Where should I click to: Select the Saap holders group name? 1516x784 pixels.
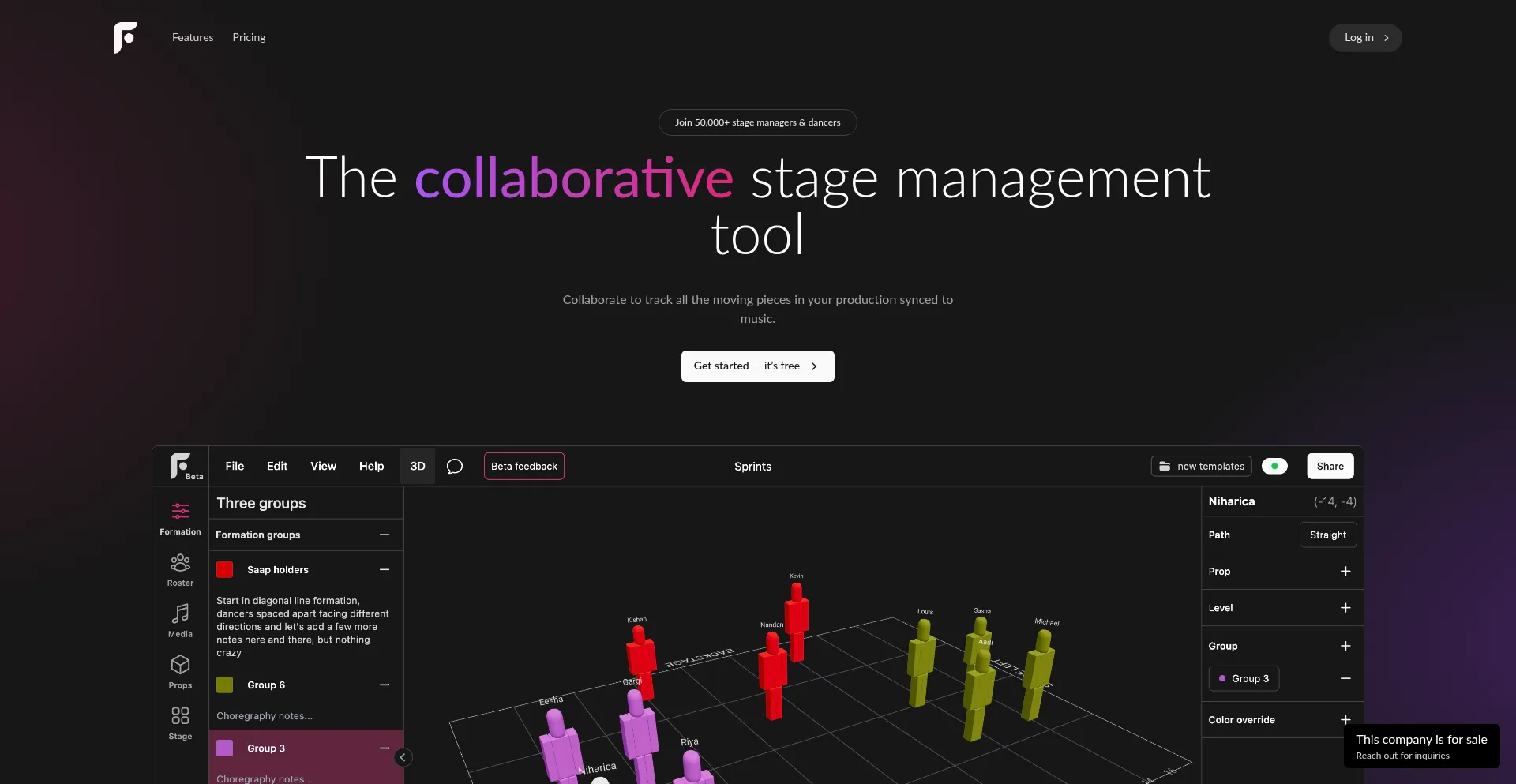click(278, 570)
